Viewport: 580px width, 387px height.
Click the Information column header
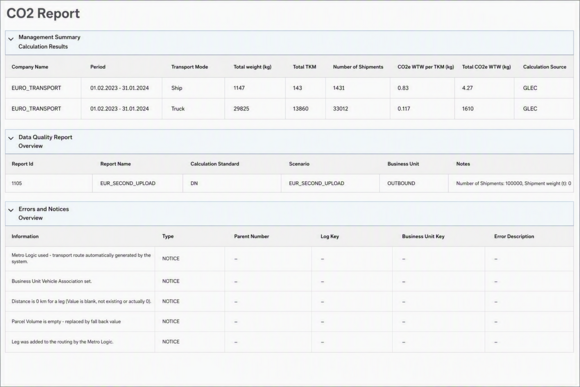(x=25, y=236)
